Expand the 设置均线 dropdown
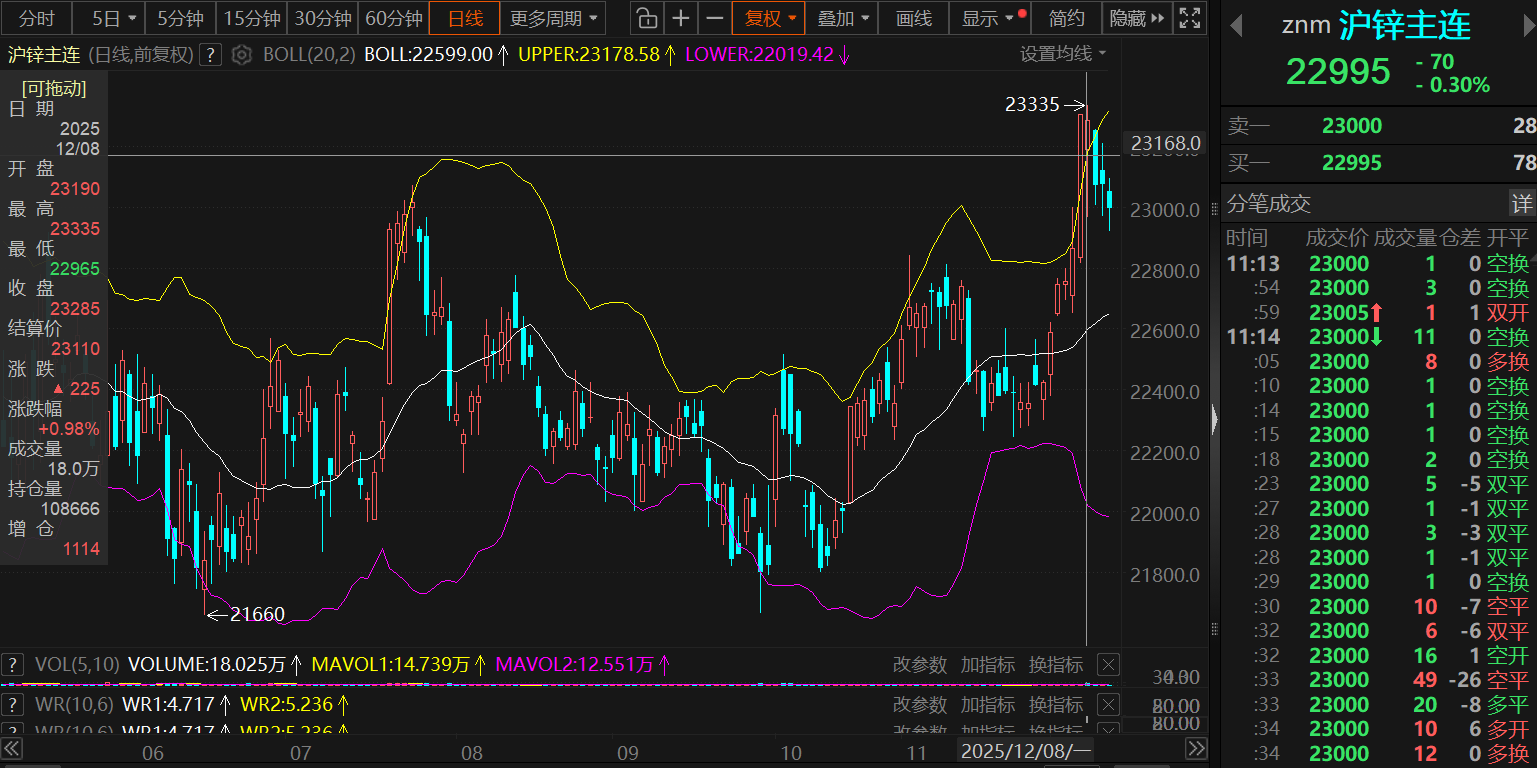Viewport: 1537px width, 768px height. pos(1063,54)
